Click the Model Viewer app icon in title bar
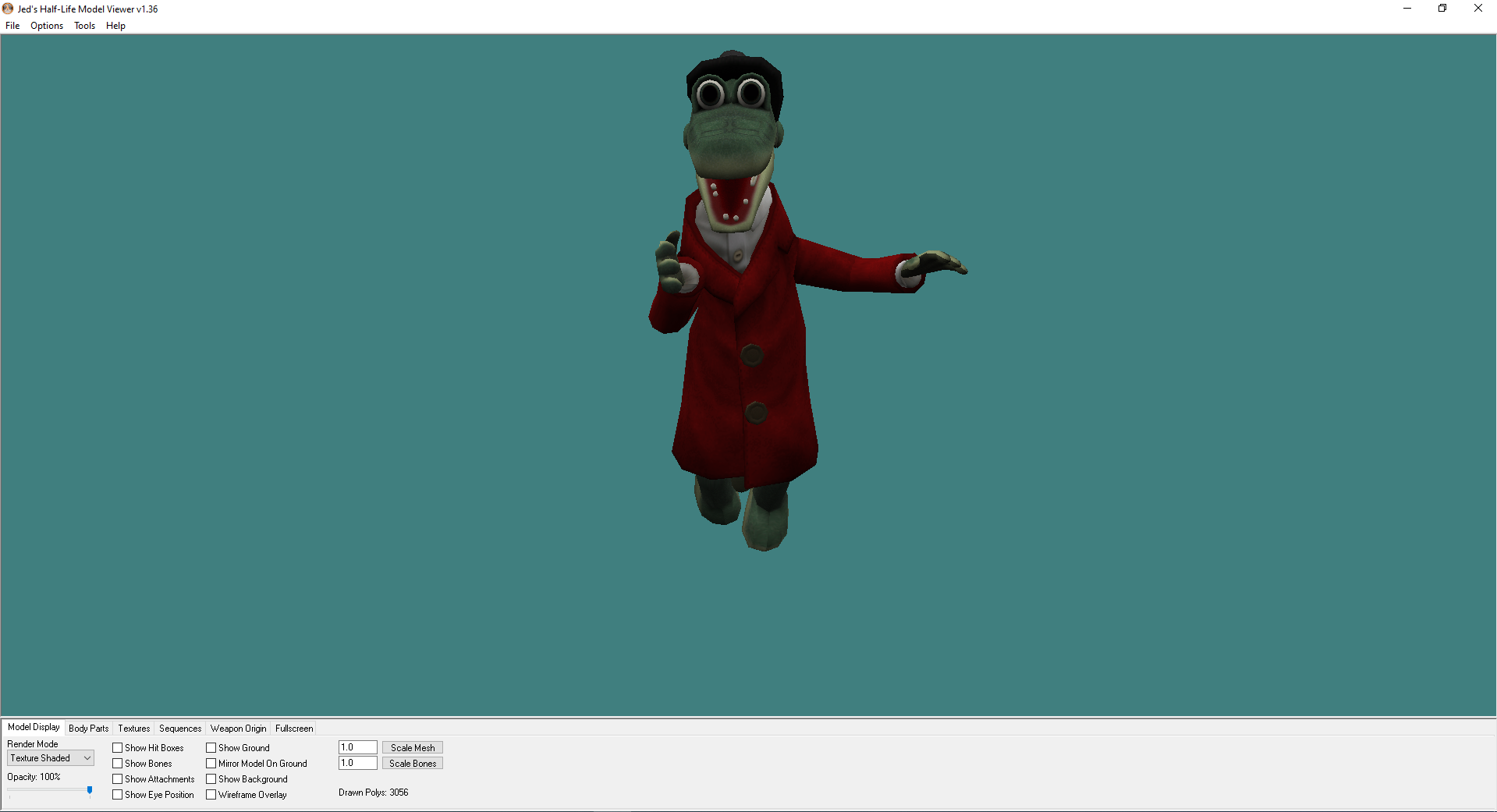Image resolution: width=1497 pixels, height=812 pixels. point(8,9)
